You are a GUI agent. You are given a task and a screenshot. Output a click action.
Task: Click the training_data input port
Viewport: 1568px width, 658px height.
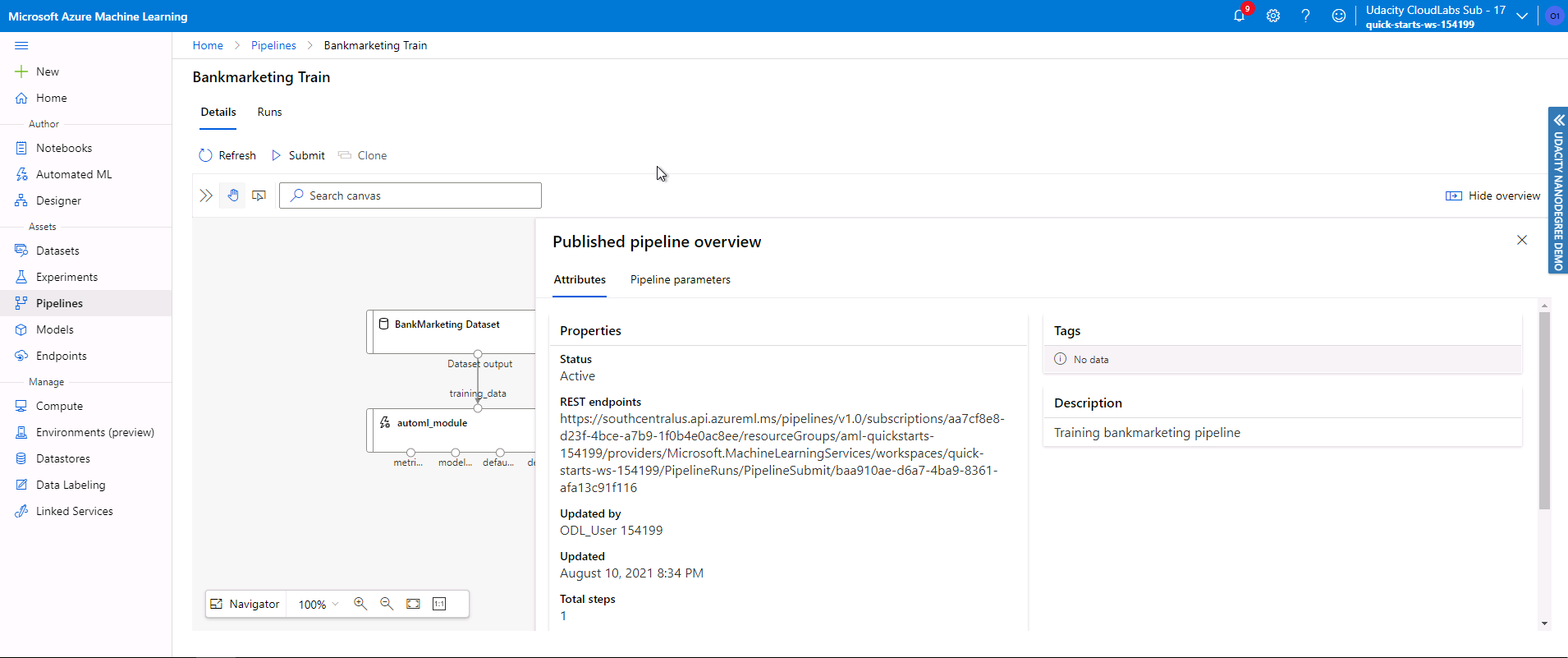pos(478,408)
